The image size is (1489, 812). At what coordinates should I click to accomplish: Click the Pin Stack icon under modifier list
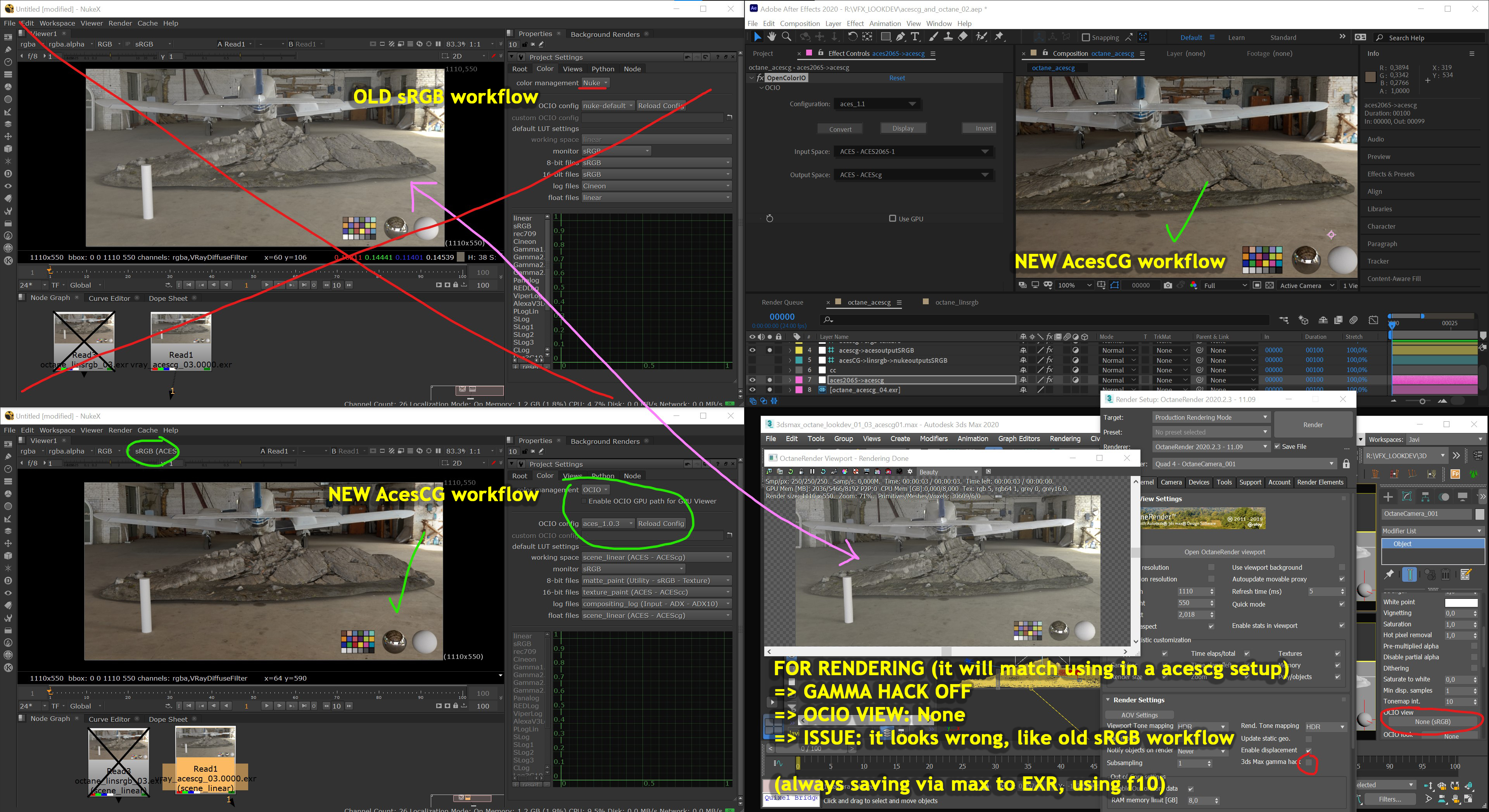1389,574
